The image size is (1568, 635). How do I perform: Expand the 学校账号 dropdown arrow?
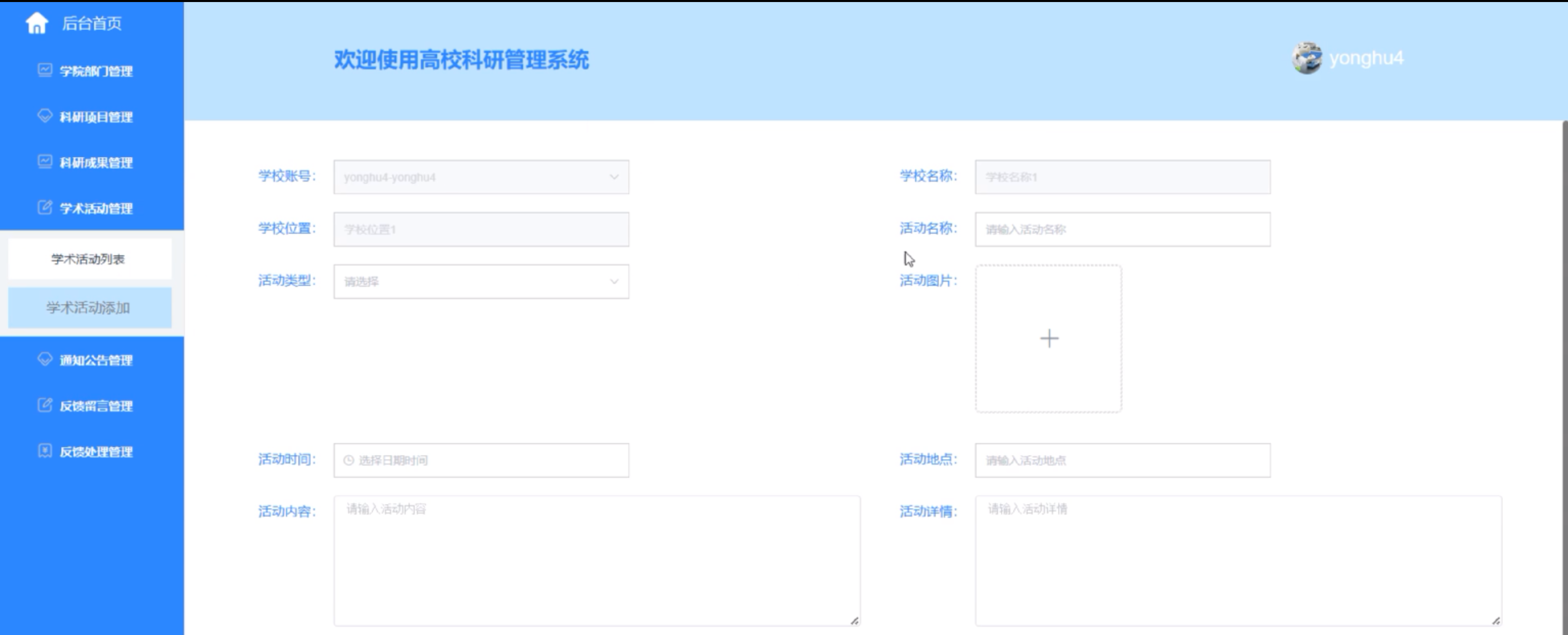click(x=613, y=177)
